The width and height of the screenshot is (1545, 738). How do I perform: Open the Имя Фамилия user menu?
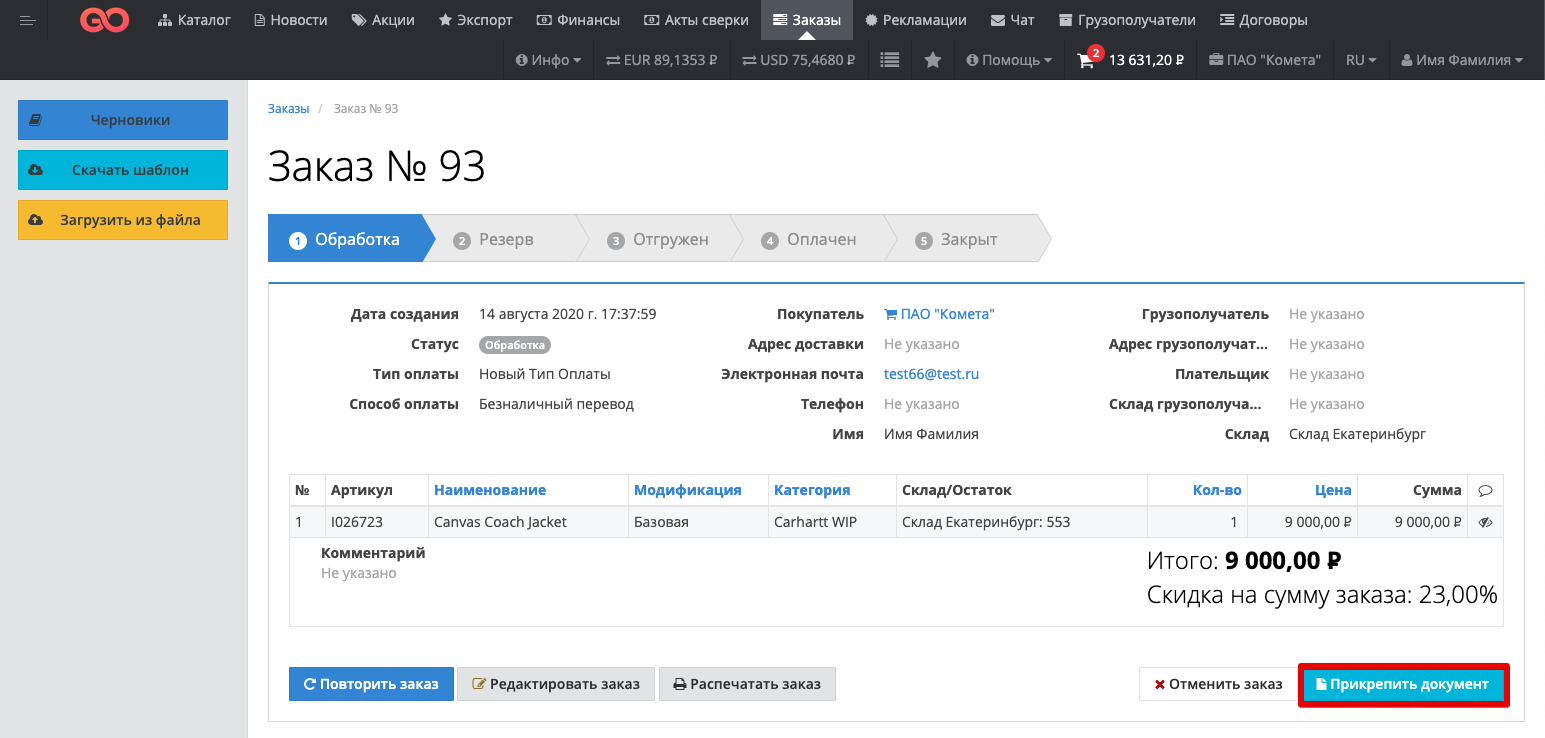tap(1461, 60)
